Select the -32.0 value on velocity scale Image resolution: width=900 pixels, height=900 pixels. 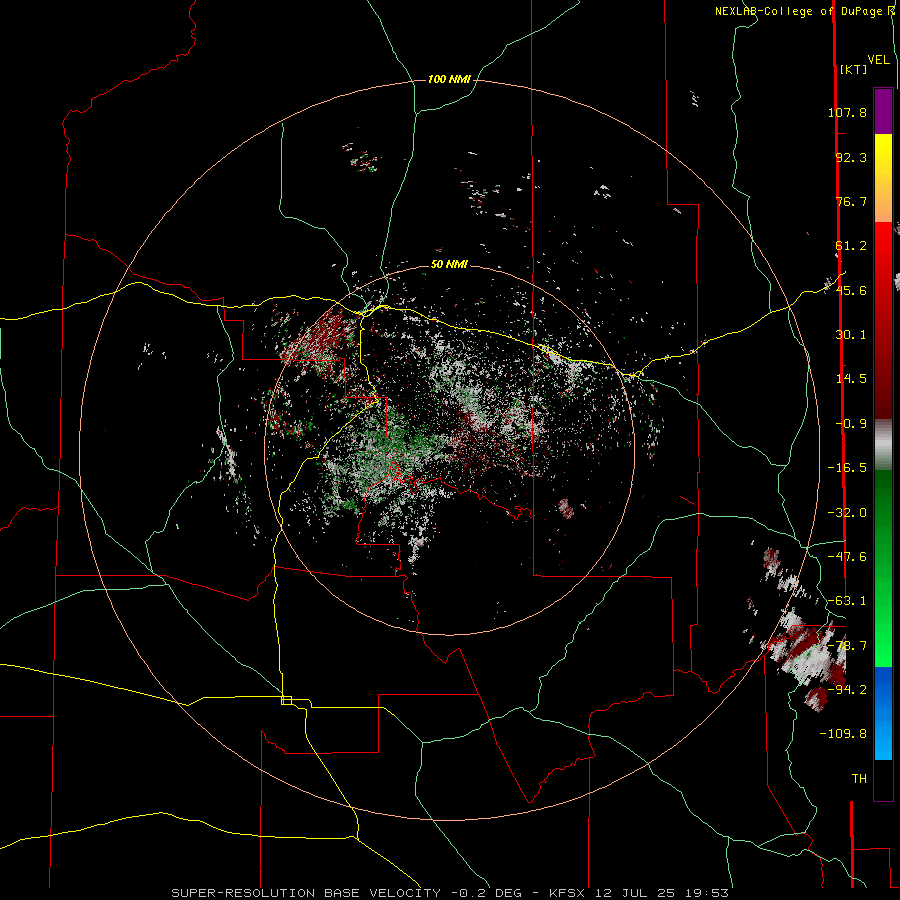coord(847,513)
